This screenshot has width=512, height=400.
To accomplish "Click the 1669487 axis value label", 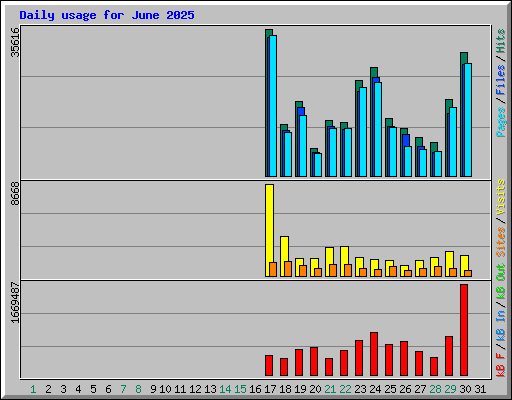I will click(x=15, y=303).
